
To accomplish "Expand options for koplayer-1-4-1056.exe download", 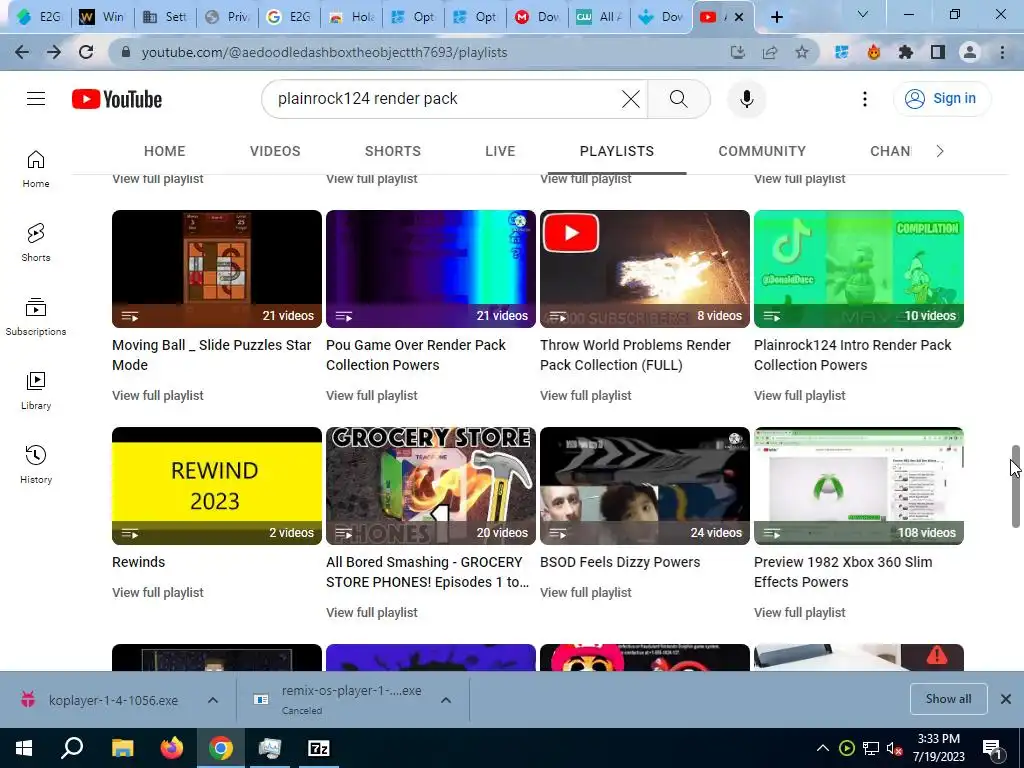I will pyautogui.click(x=213, y=700).
